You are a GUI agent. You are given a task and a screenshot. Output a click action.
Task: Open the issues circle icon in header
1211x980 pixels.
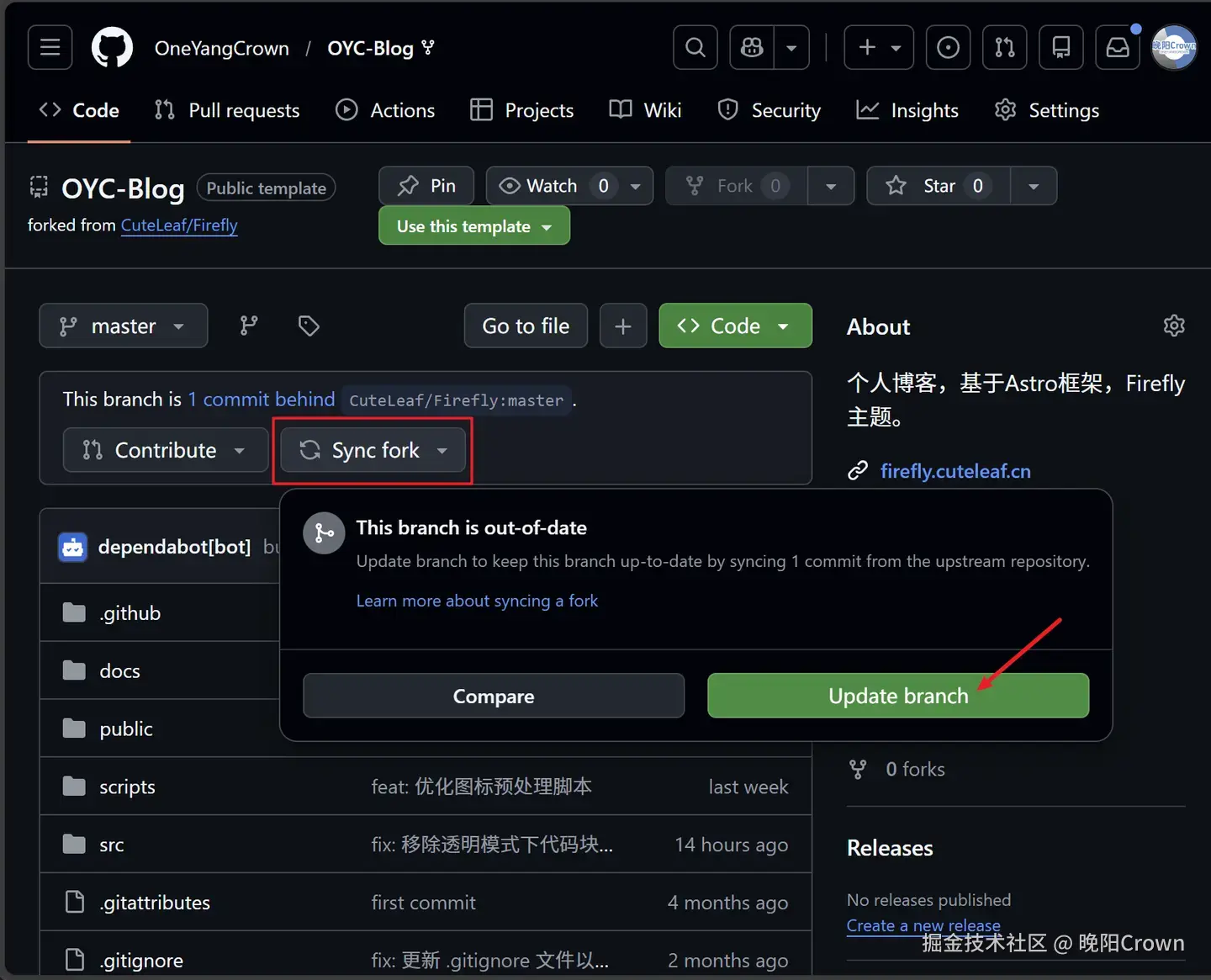(948, 47)
